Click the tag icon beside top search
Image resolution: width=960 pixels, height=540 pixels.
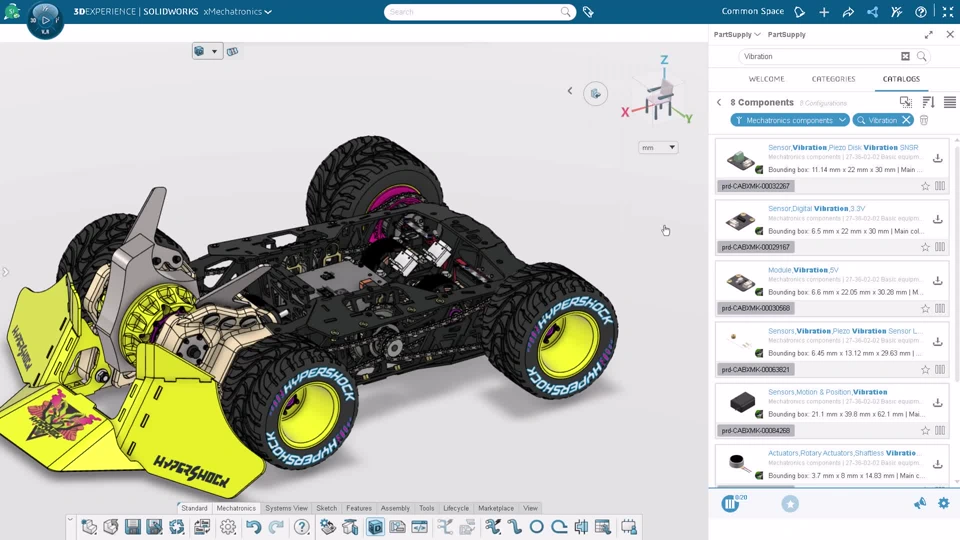point(588,12)
